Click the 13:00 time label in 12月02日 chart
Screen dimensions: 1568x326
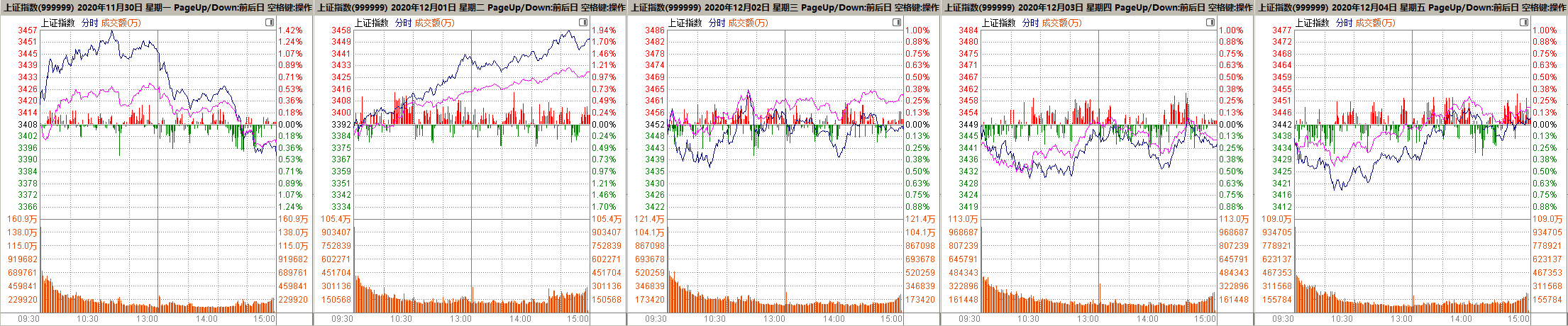point(775,319)
